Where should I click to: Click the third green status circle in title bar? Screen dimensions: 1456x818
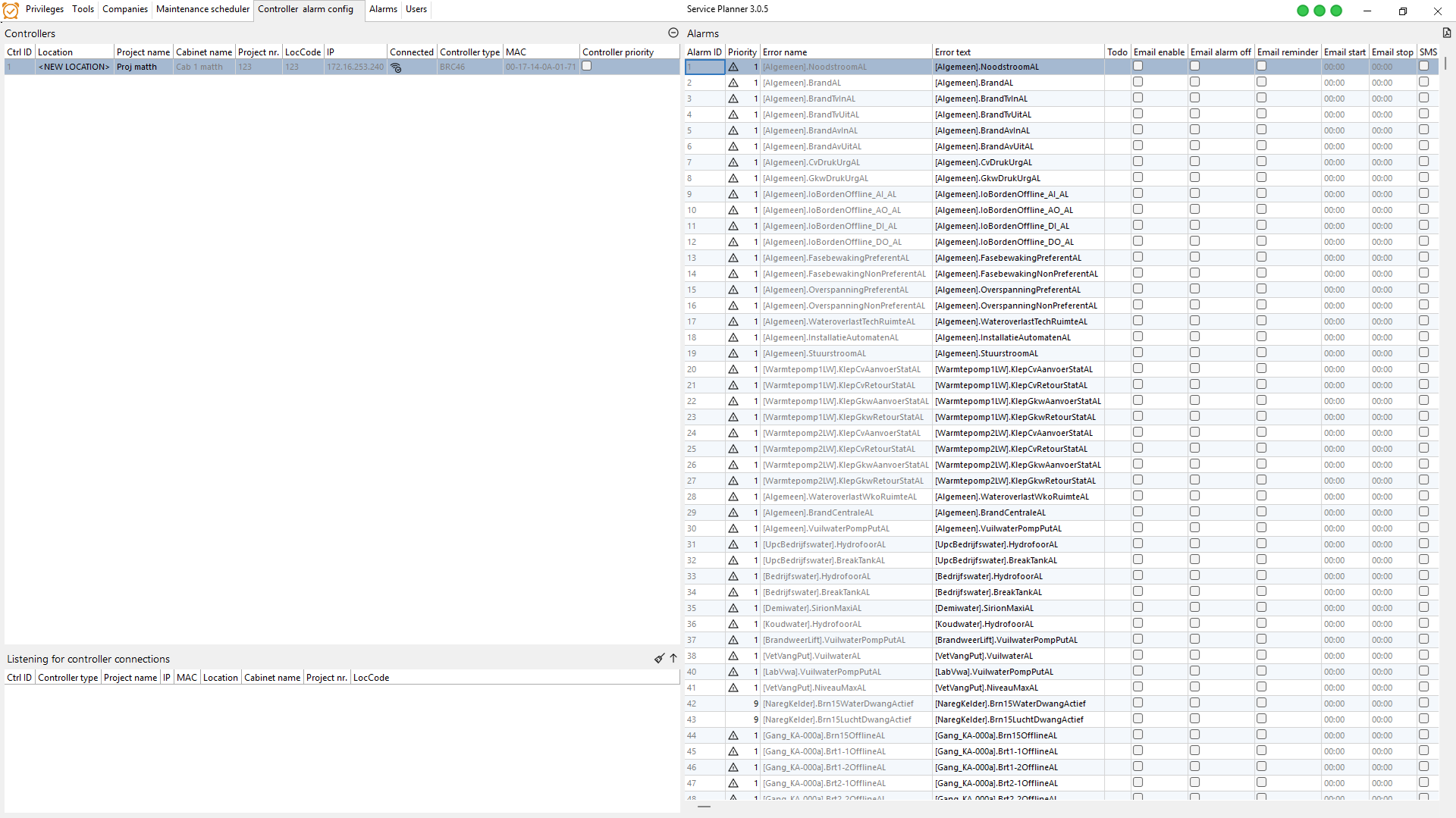[x=1336, y=11]
